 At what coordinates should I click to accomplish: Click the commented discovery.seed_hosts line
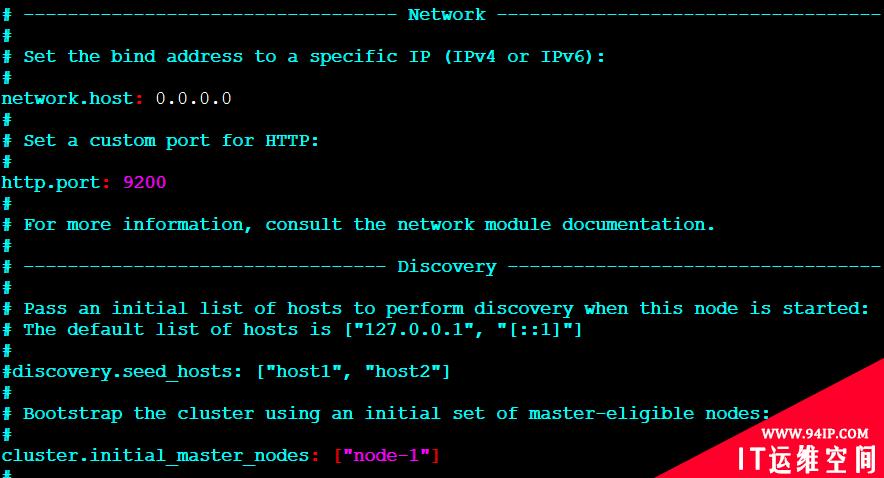[x=226, y=371]
